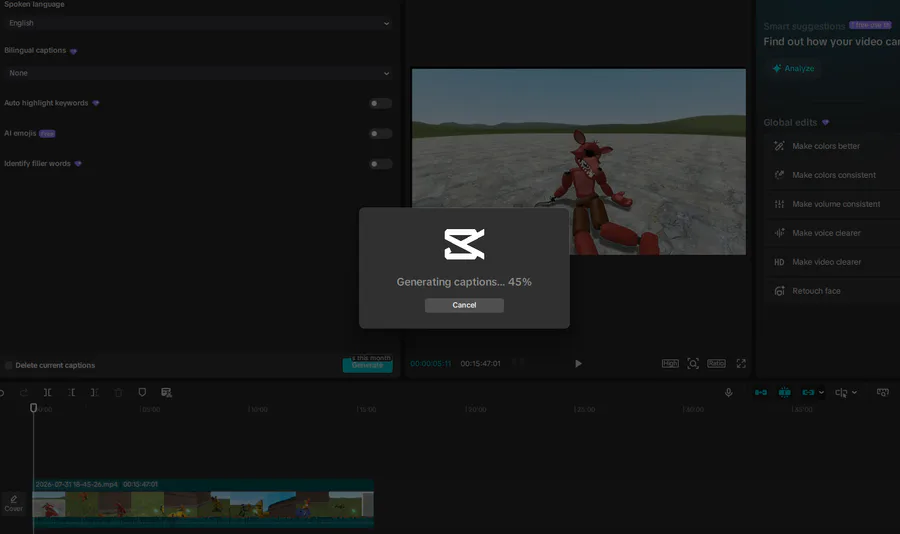Select Make video clearer HD edit

(832, 262)
